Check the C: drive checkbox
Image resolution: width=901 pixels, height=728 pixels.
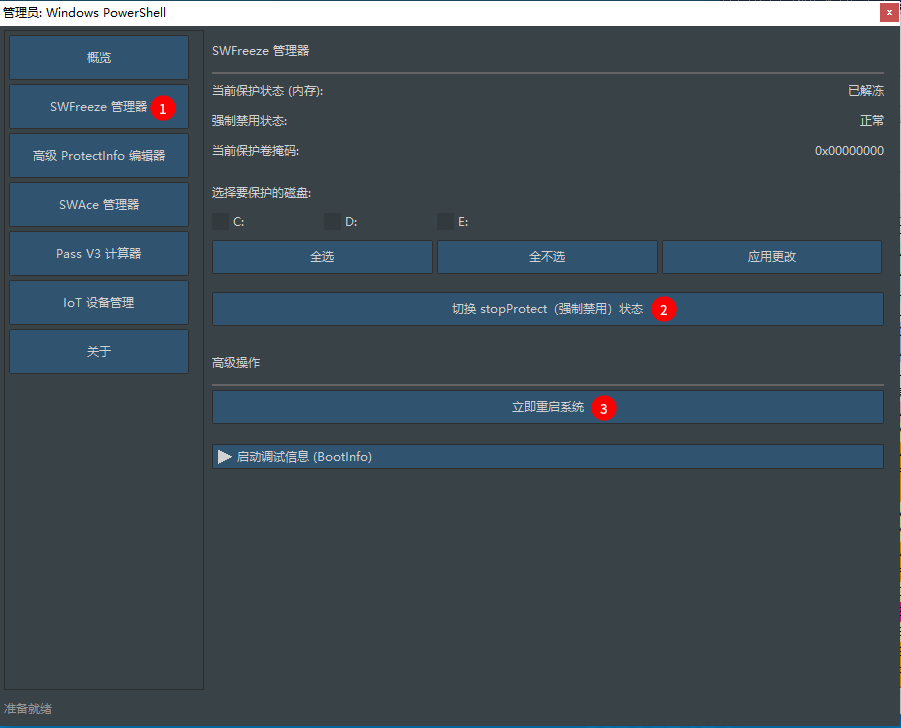pyautogui.click(x=221, y=222)
